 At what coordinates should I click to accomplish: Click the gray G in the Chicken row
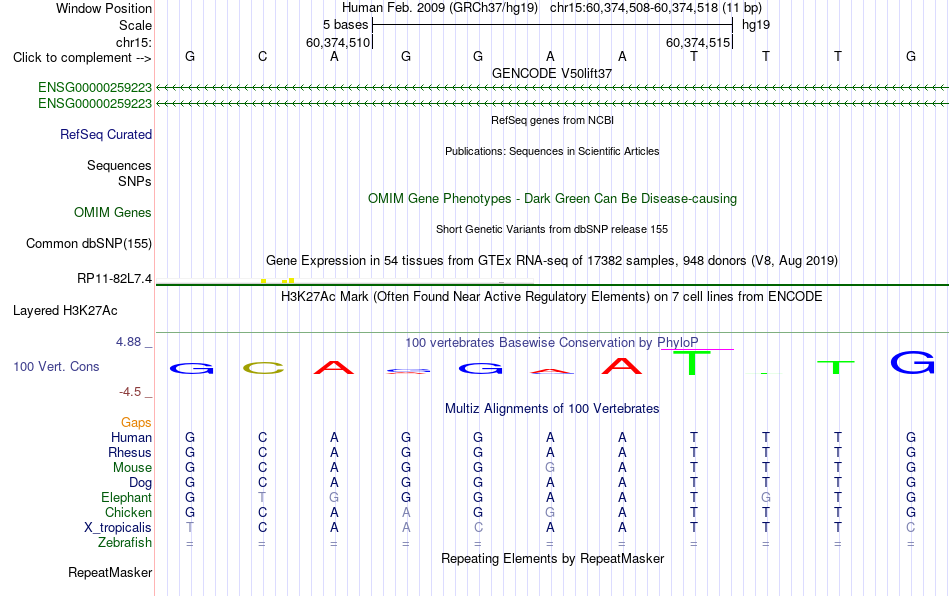click(550, 512)
